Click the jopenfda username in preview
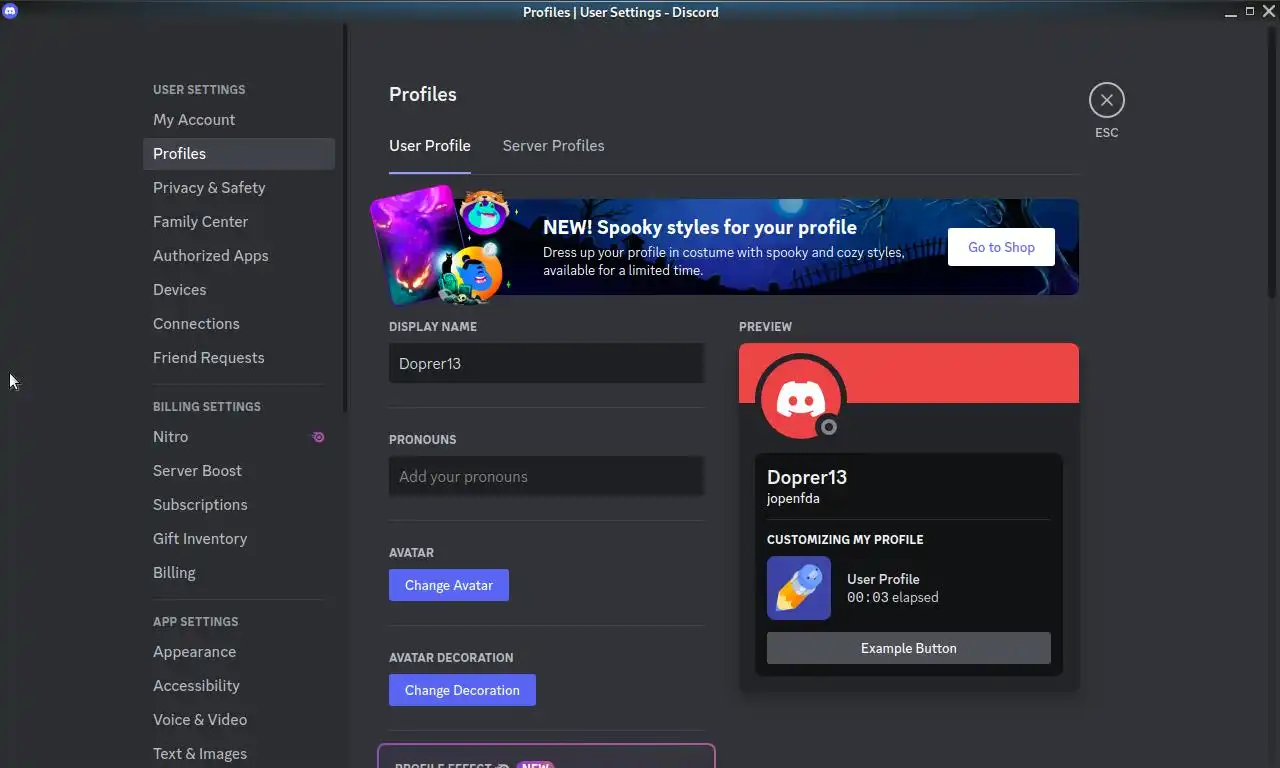Image resolution: width=1280 pixels, height=768 pixels. [x=793, y=498]
